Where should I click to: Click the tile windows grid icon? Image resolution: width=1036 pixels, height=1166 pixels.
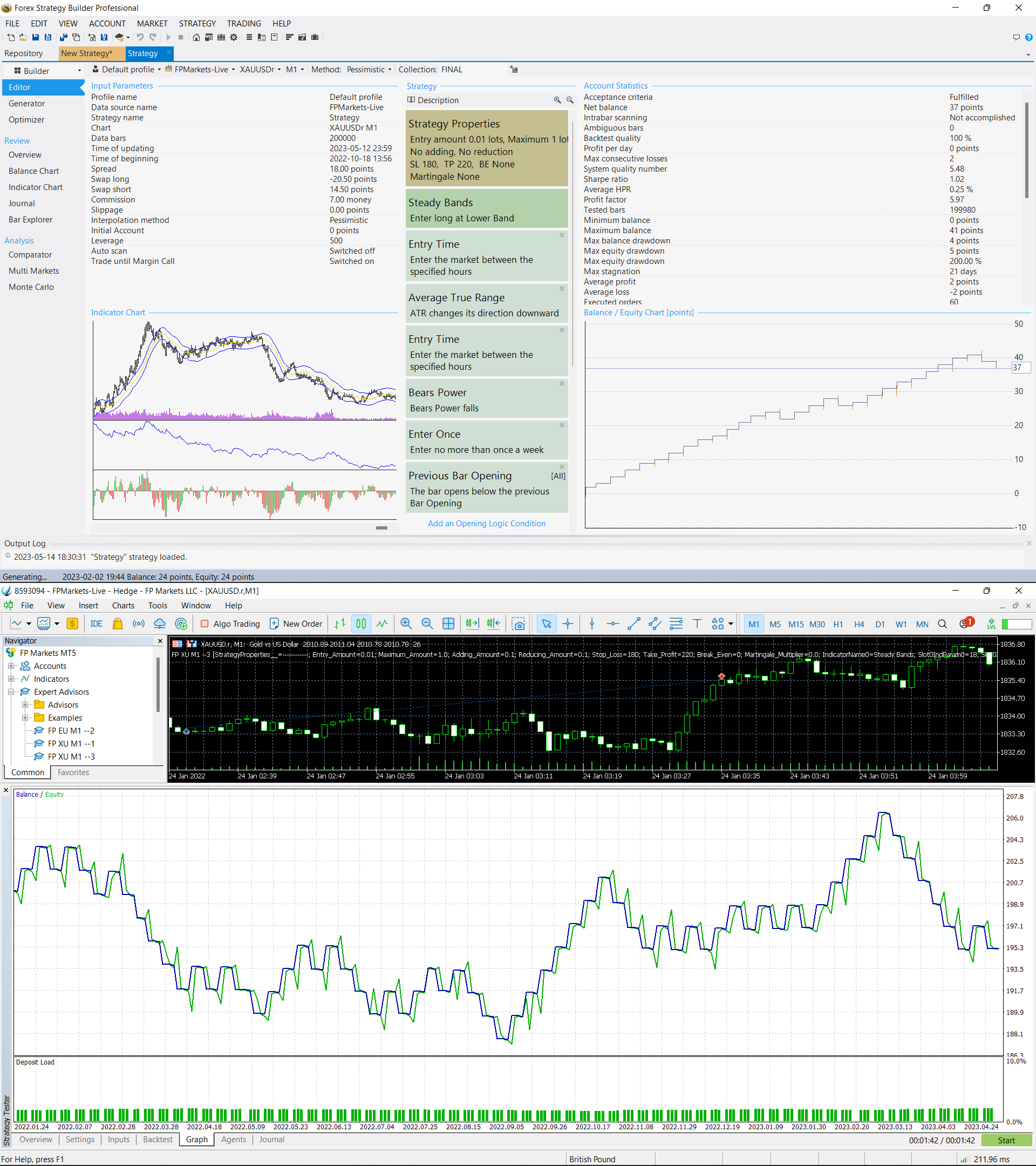point(448,623)
